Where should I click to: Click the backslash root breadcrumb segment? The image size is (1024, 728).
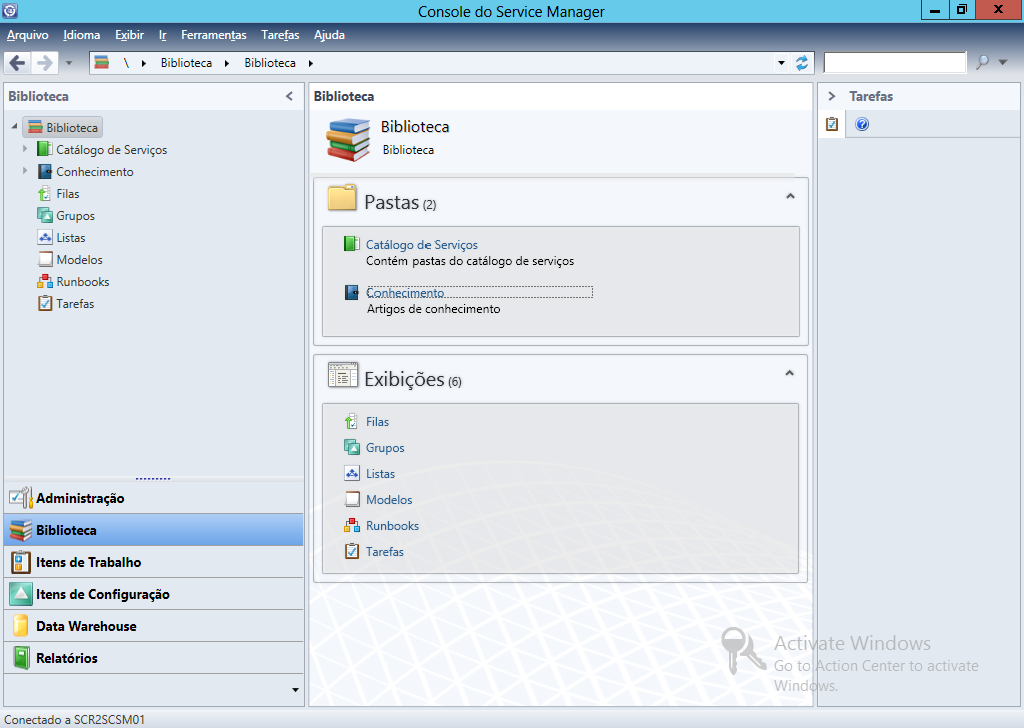[x=126, y=63]
